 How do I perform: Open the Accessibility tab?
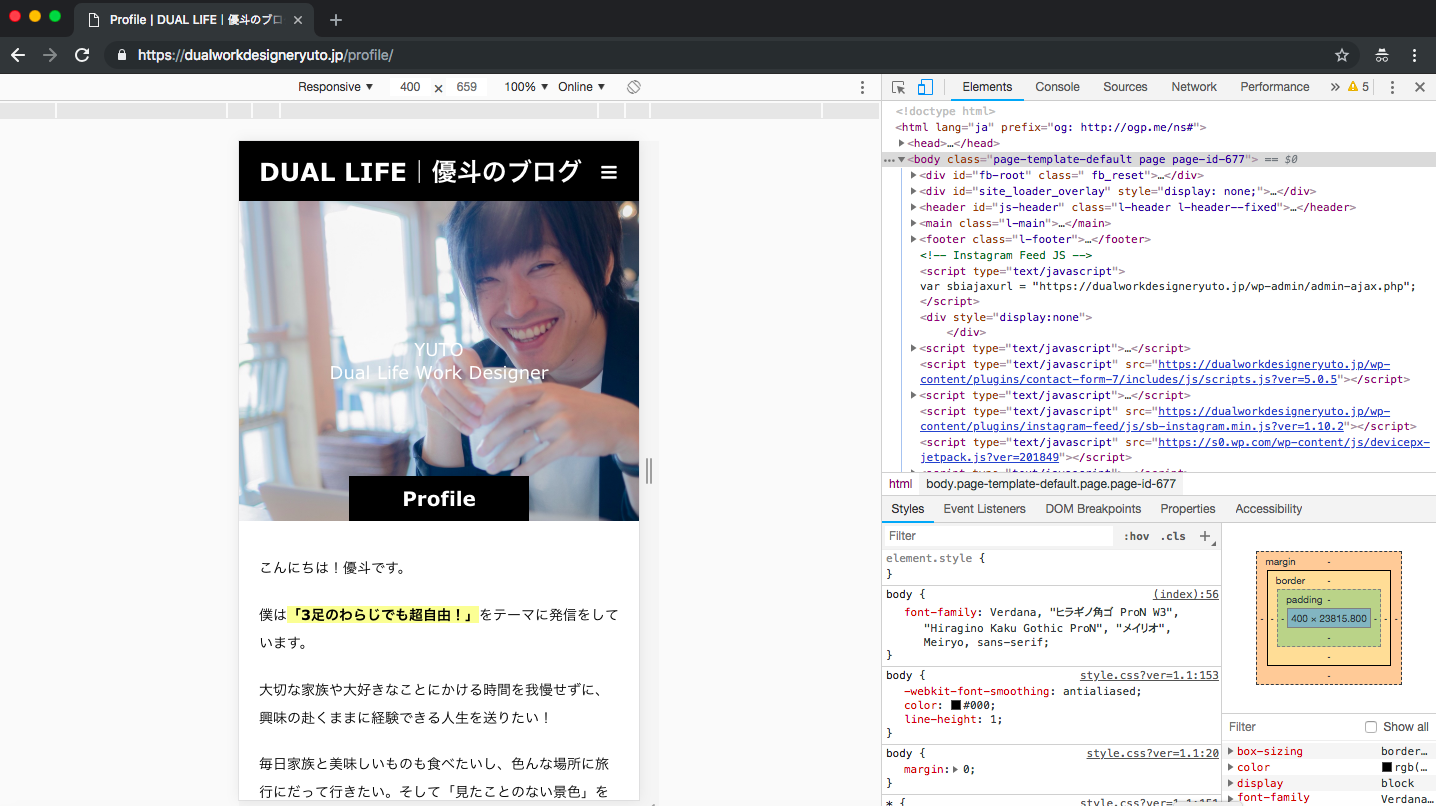(x=1269, y=509)
